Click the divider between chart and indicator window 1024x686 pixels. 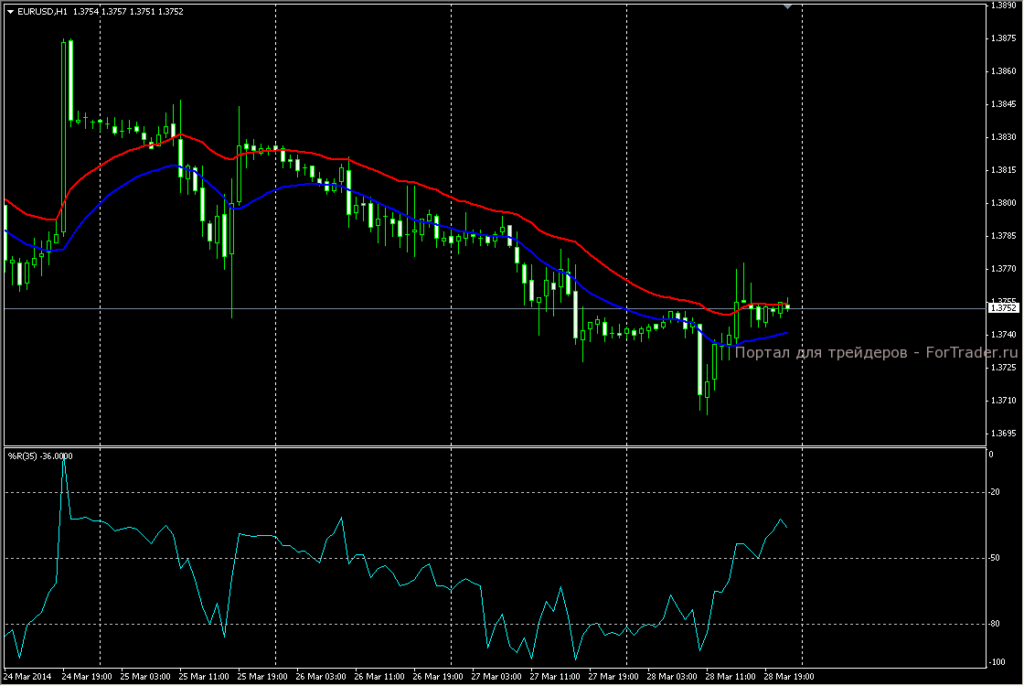pyautogui.click(x=490, y=445)
